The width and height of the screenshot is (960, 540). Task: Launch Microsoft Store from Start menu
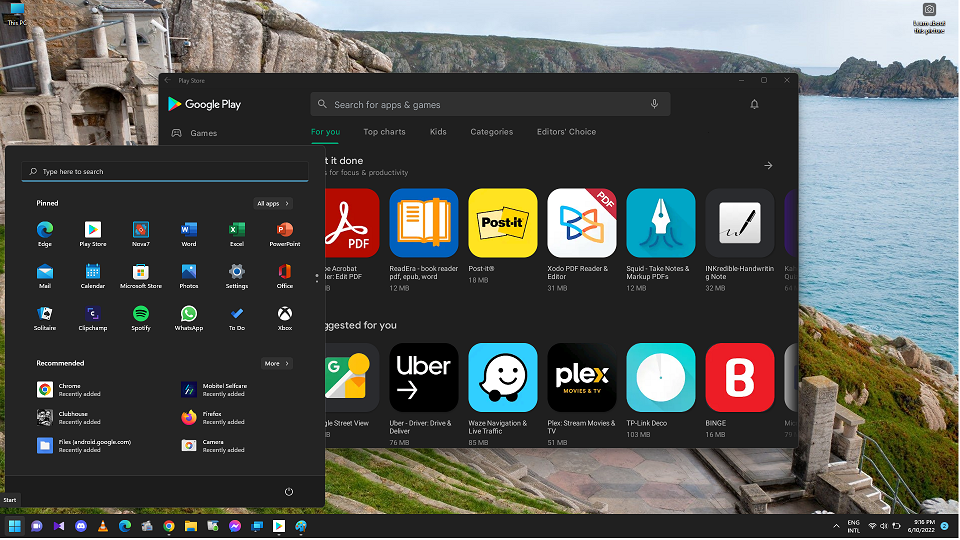pyautogui.click(x=141, y=276)
